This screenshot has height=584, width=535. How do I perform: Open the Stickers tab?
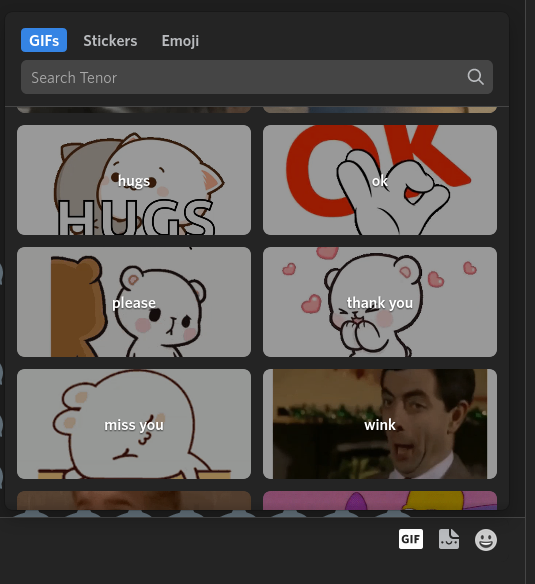point(110,40)
